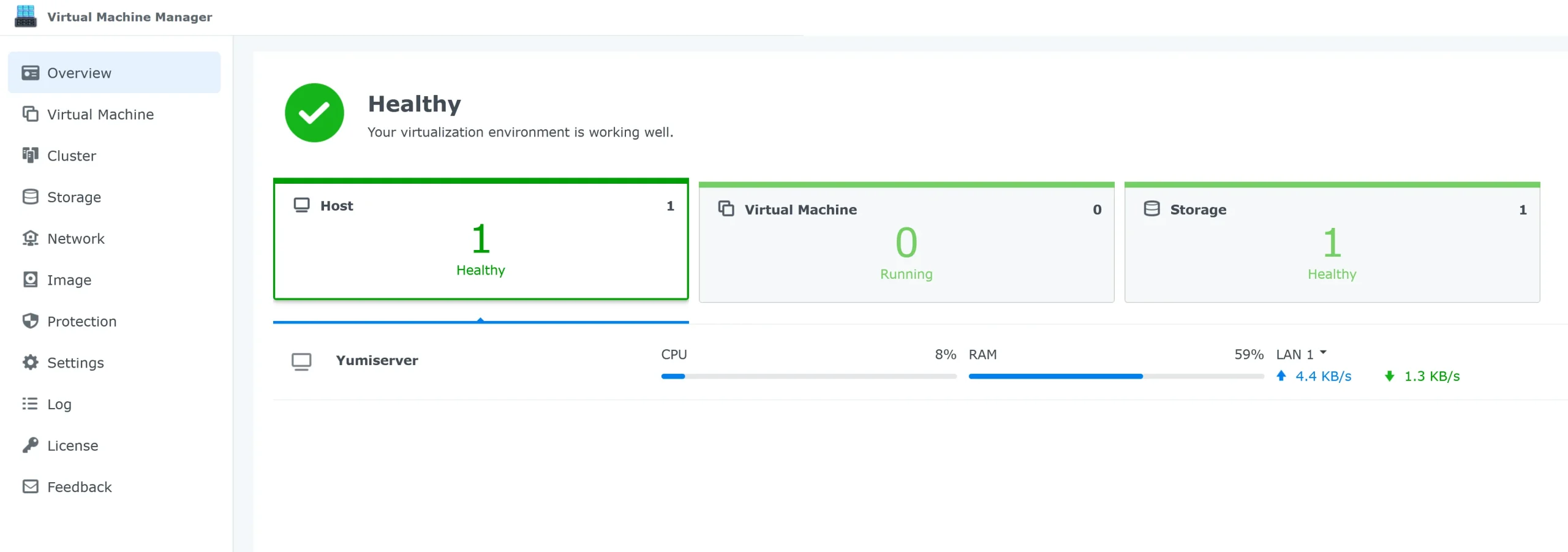The height and width of the screenshot is (552, 1568).
Task: Open Protection using its shield icon
Action: 30,321
